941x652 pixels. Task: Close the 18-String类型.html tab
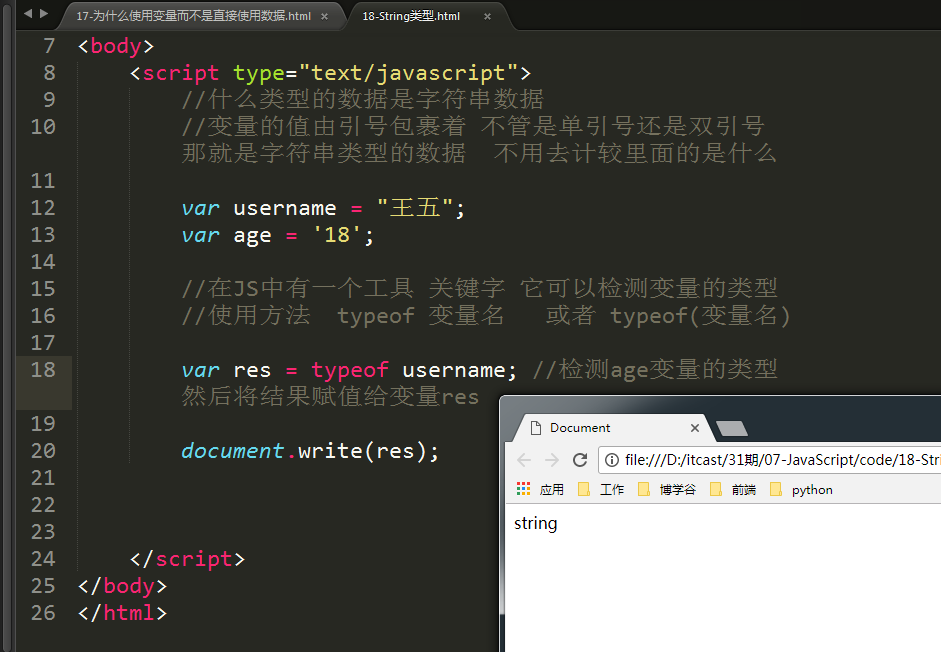coord(487,16)
